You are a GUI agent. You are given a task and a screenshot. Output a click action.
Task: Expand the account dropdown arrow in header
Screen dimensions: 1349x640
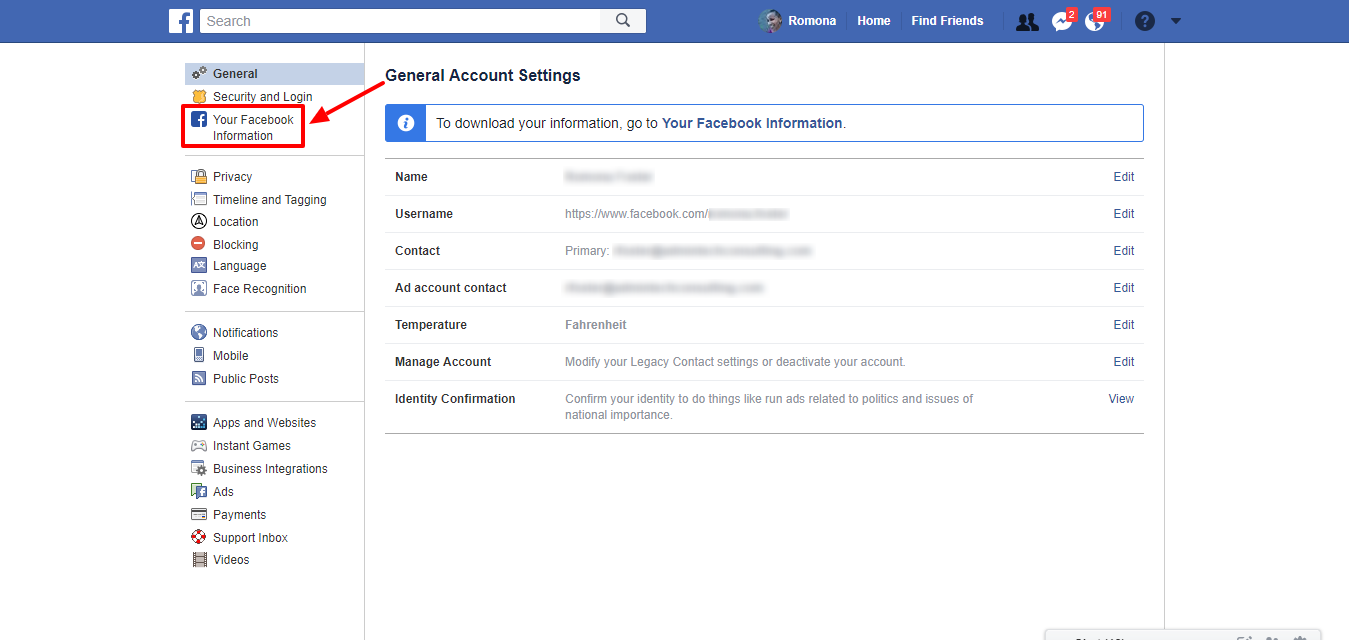coord(1176,21)
